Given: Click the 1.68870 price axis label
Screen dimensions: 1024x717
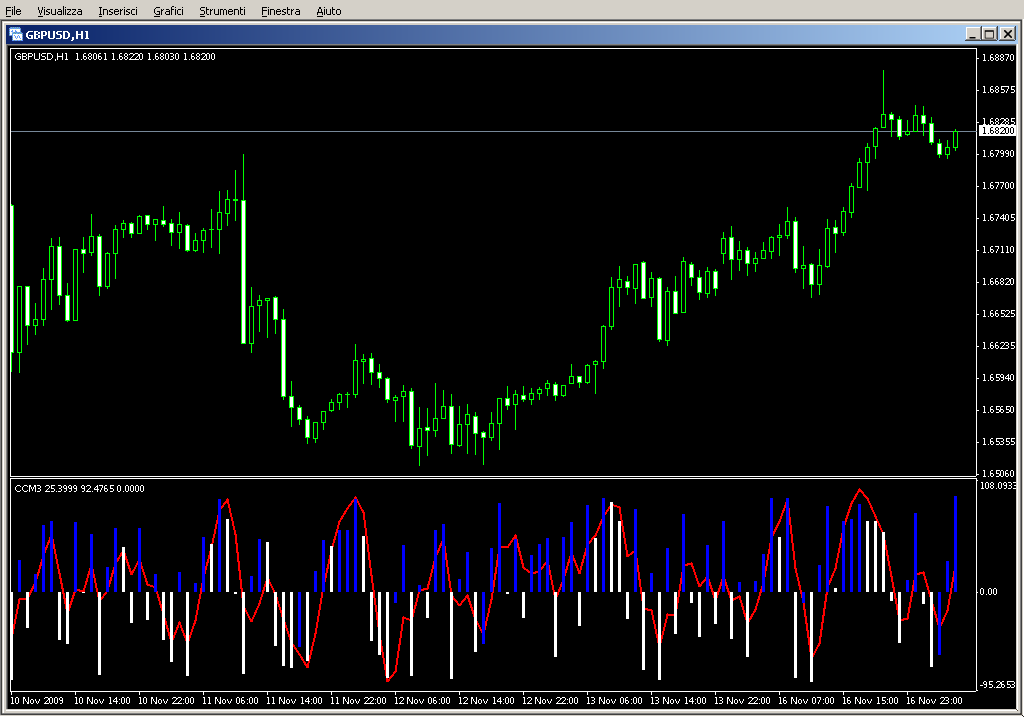Looking at the screenshot, I should pyautogui.click(x=998, y=57).
